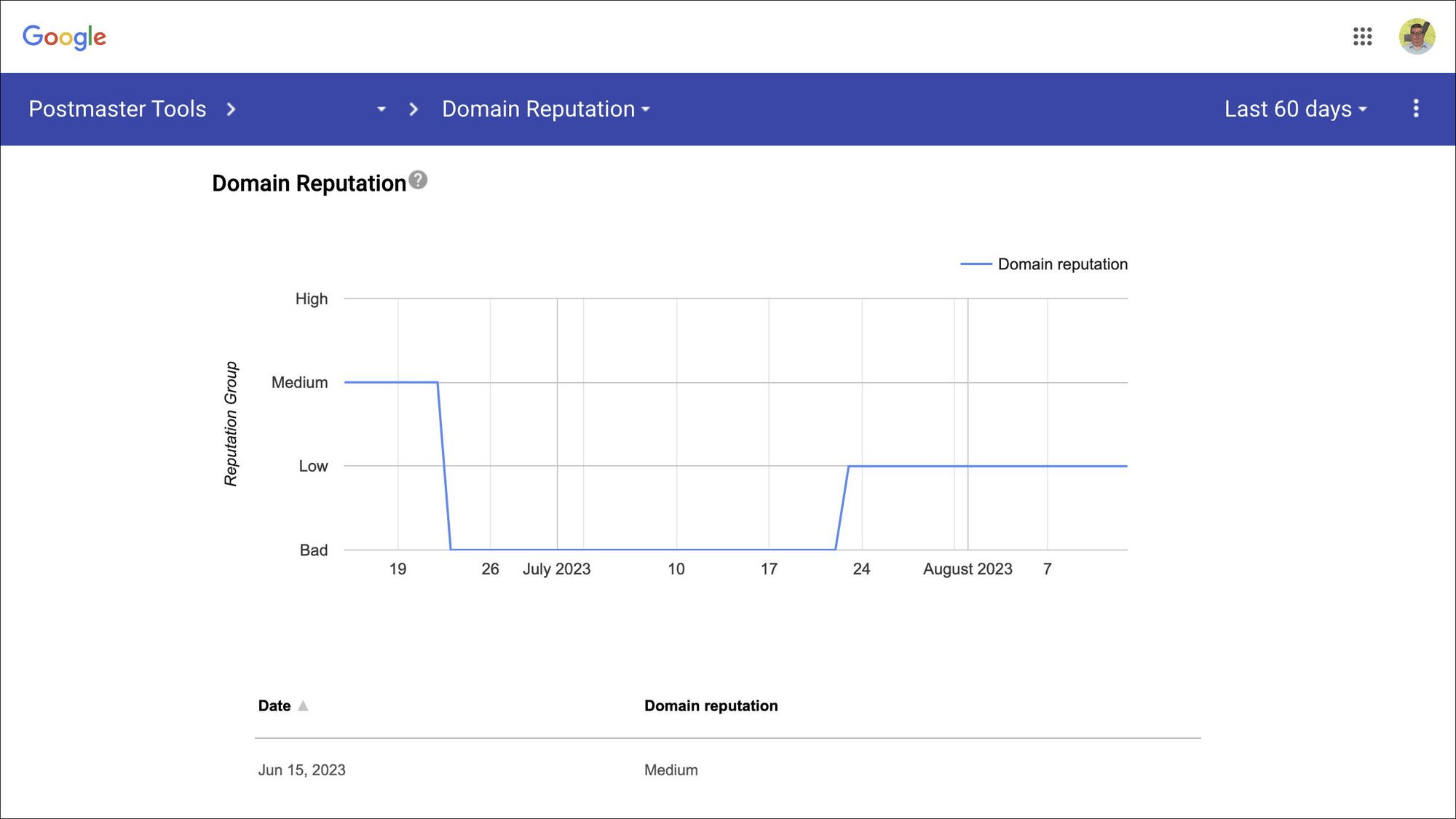Click the Date column sort arrow
This screenshot has width=1456, height=819.
tap(303, 705)
